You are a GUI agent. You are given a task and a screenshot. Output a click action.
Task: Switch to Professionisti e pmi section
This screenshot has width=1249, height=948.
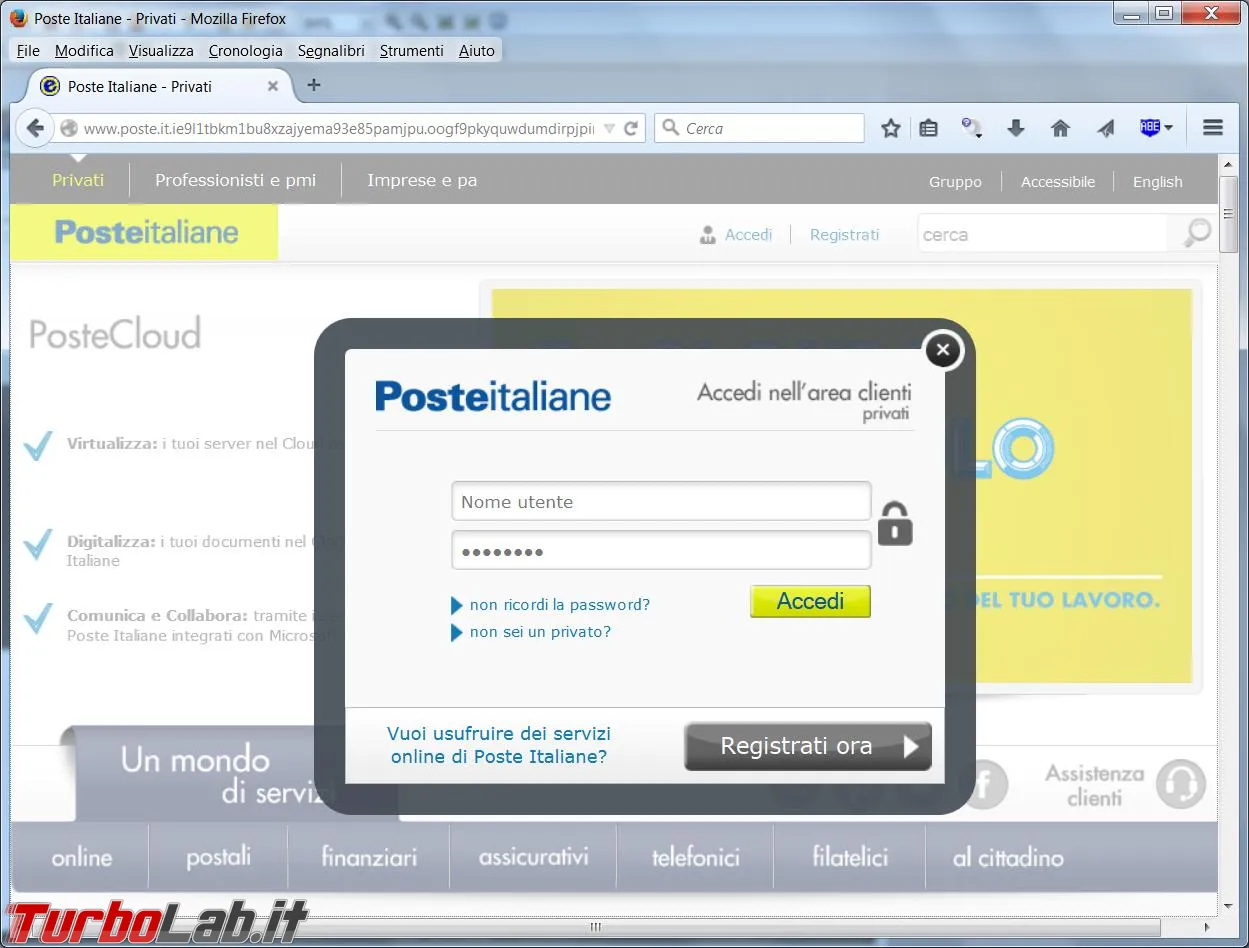pos(235,180)
